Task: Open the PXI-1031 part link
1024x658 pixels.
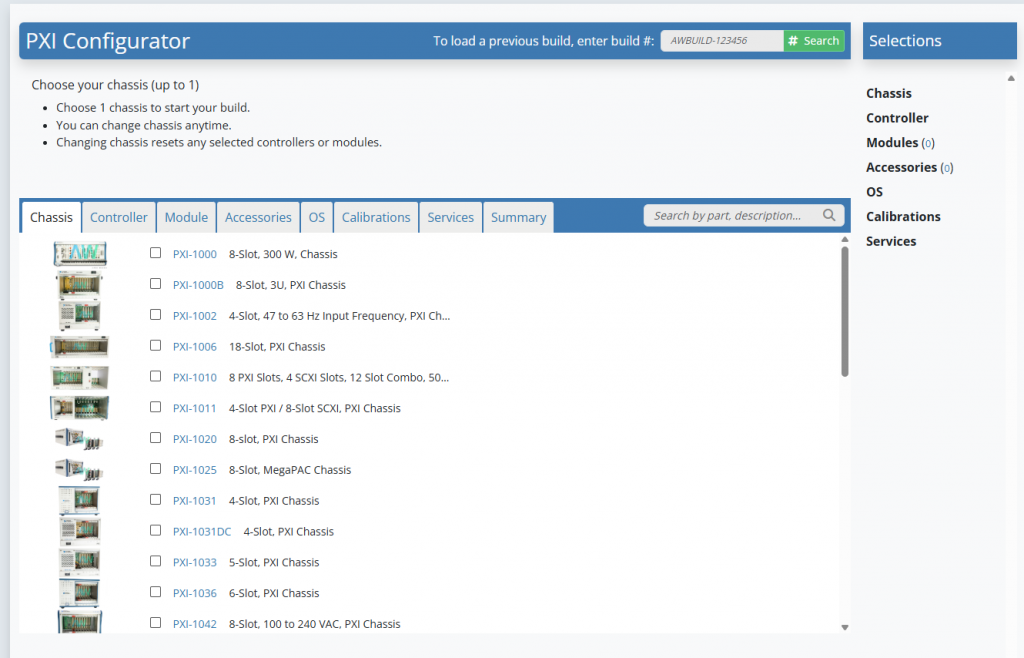Action: pos(195,501)
